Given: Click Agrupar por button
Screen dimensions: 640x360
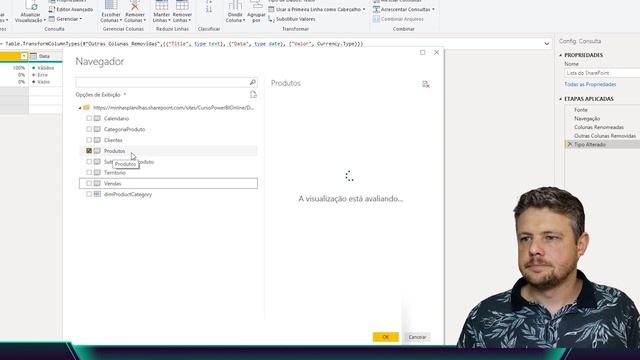Looking at the screenshot, I should pyautogui.click(x=256, y=12).
